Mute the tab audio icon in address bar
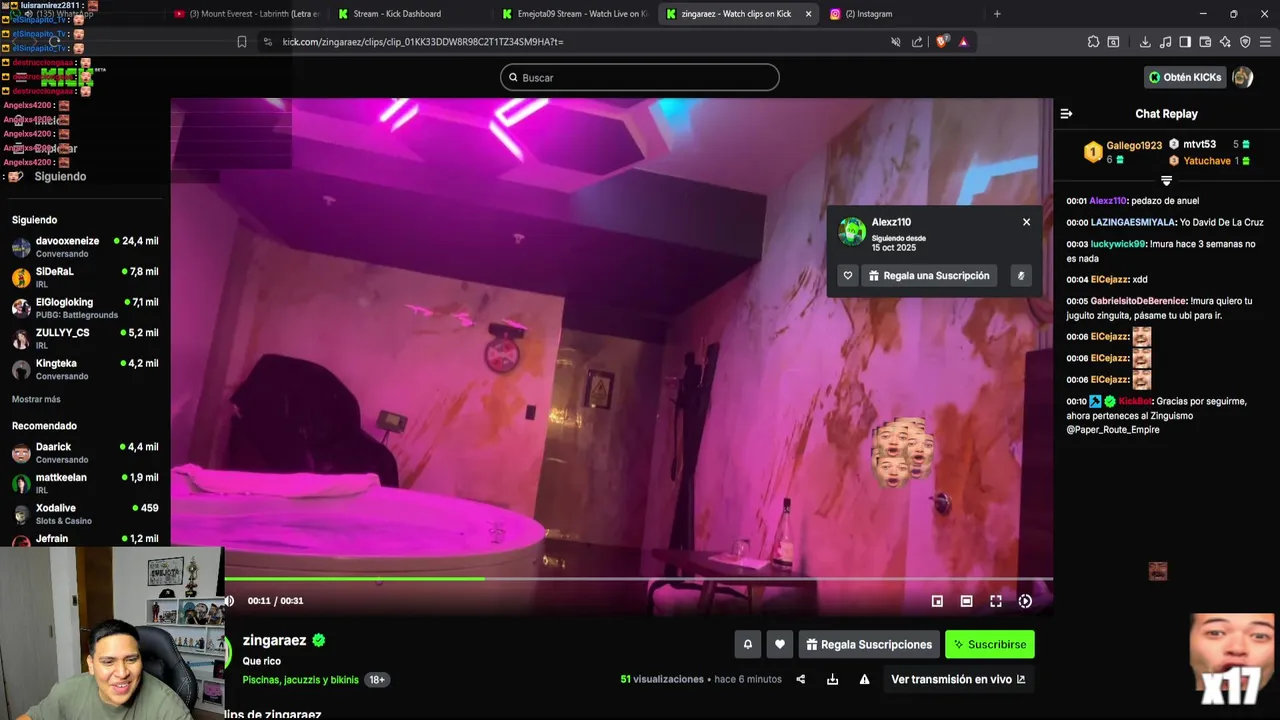Image resolution: width=1280 pixels, height=720 pixels. tap(896, 42)
